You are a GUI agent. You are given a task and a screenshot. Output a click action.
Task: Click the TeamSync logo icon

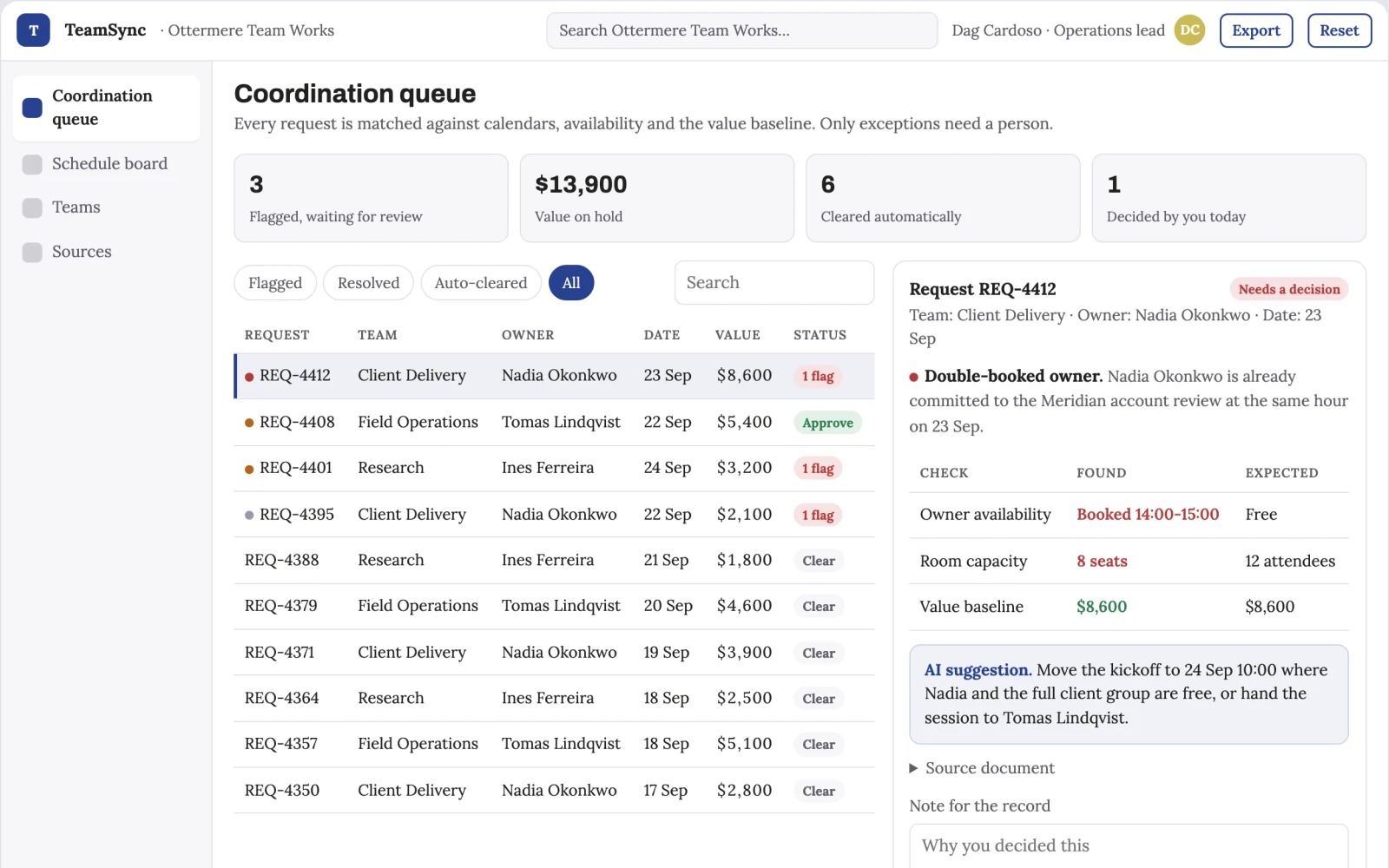pyautogui.click(x=33, y=30)
